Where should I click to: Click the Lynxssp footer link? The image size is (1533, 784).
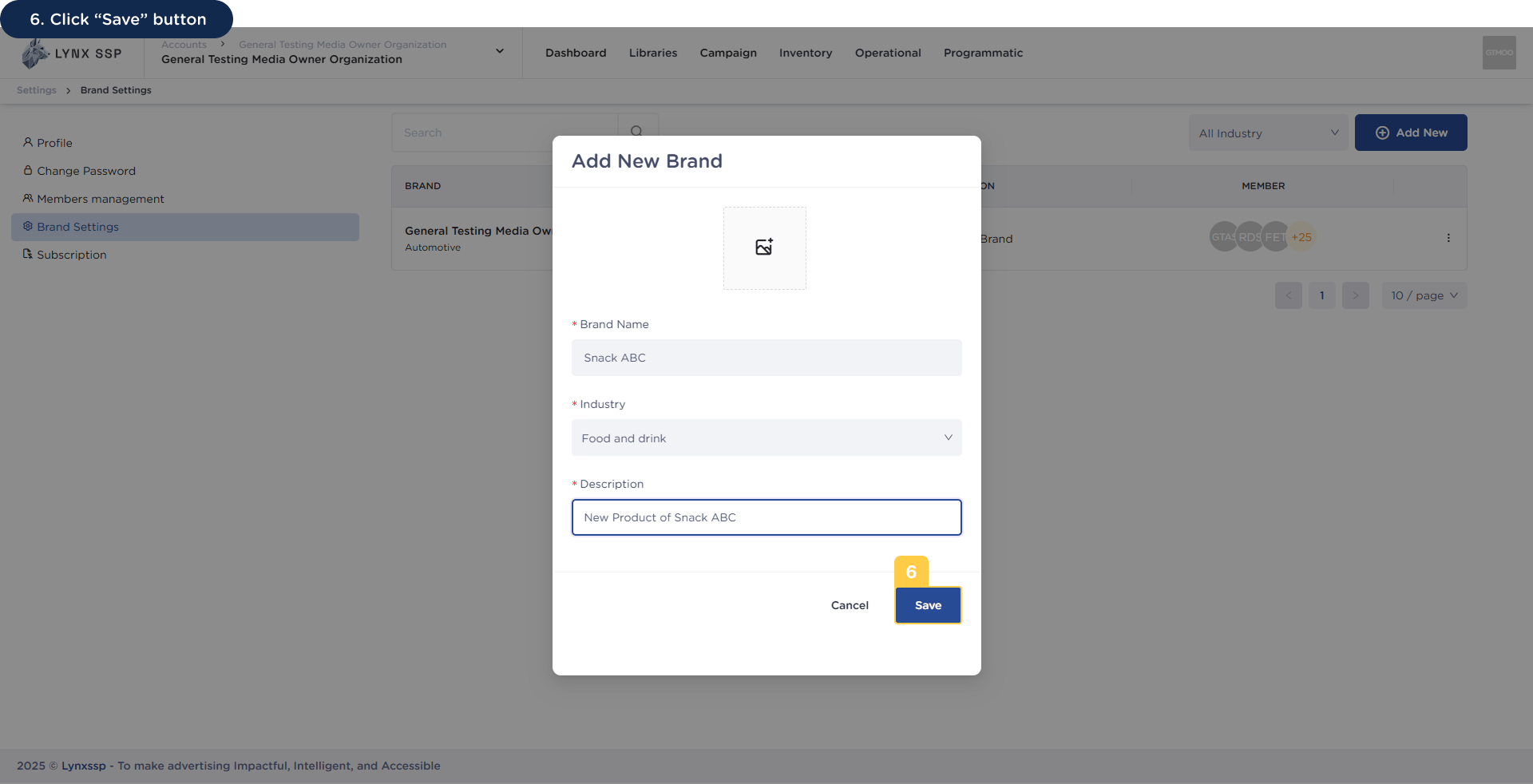click(x=84, y=766)
